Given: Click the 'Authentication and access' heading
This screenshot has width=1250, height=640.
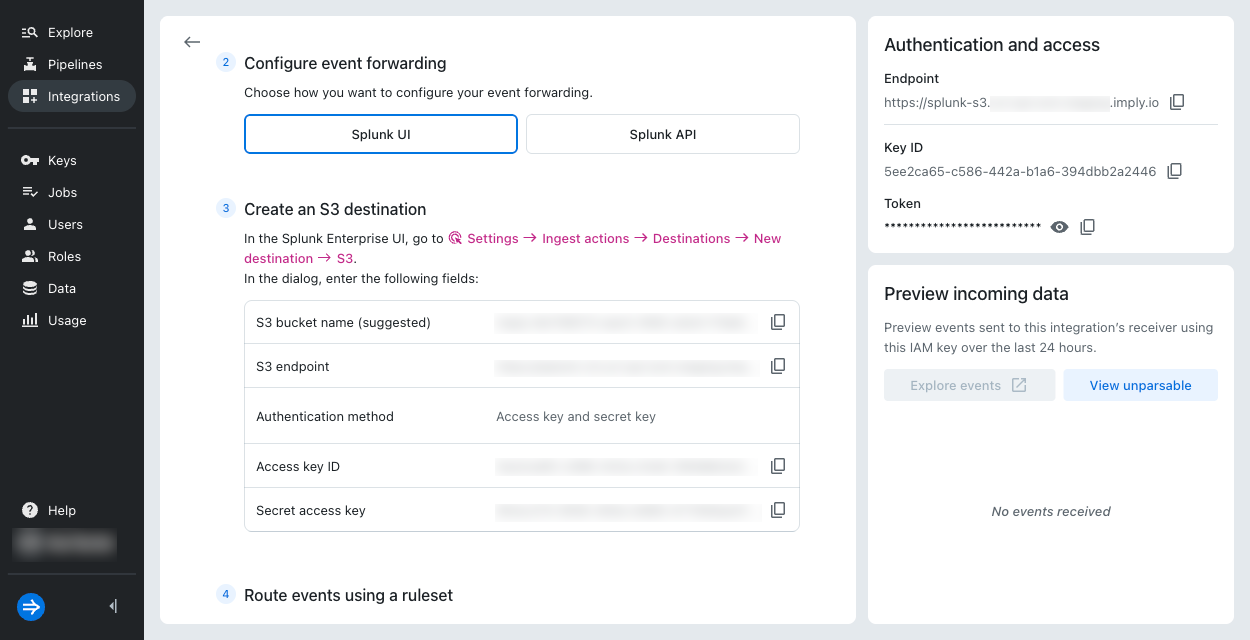Looking at the screenshot, I should (x=992, y=45).
